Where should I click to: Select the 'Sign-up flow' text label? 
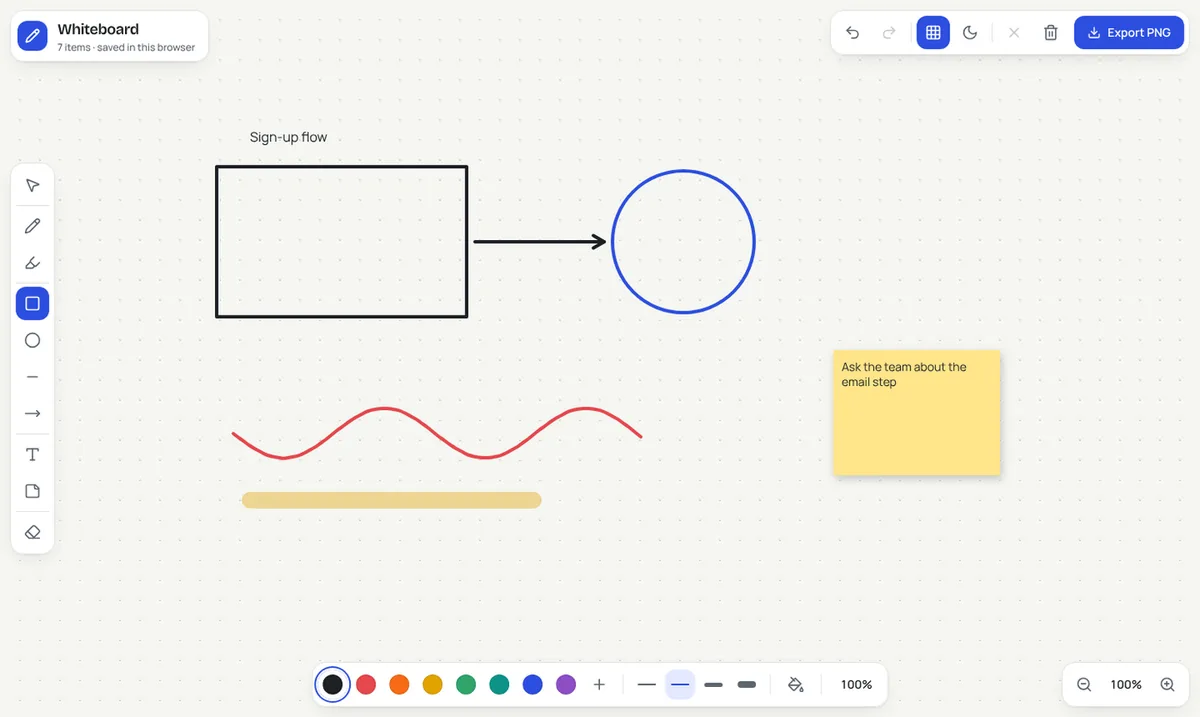click(x=288, y=137)
